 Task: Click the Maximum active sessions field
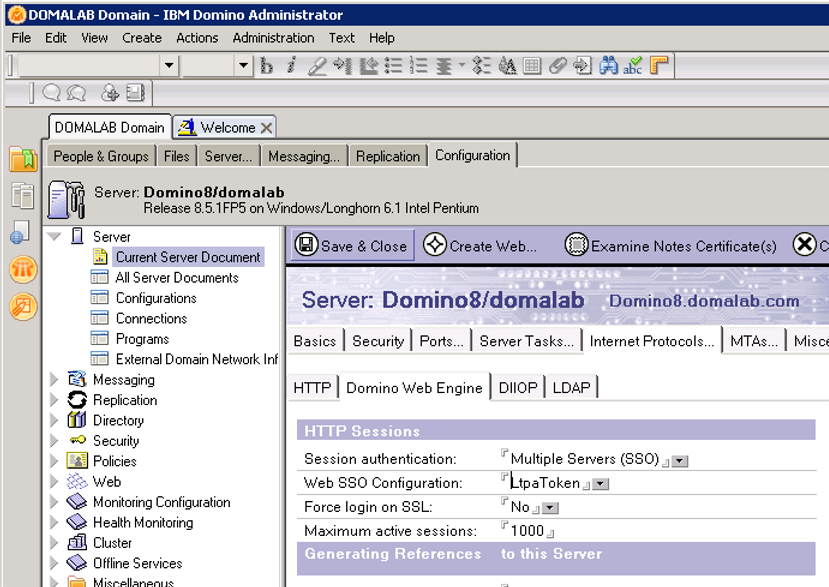[x=527, y=530]
